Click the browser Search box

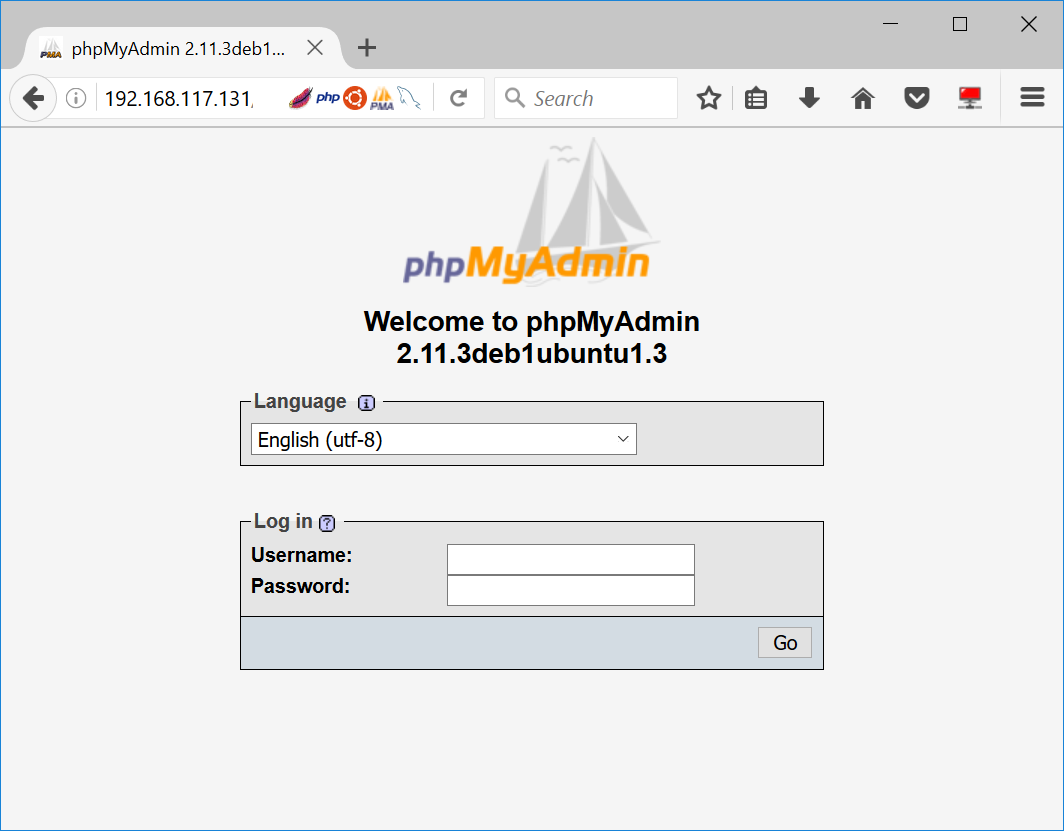point(586,98)
